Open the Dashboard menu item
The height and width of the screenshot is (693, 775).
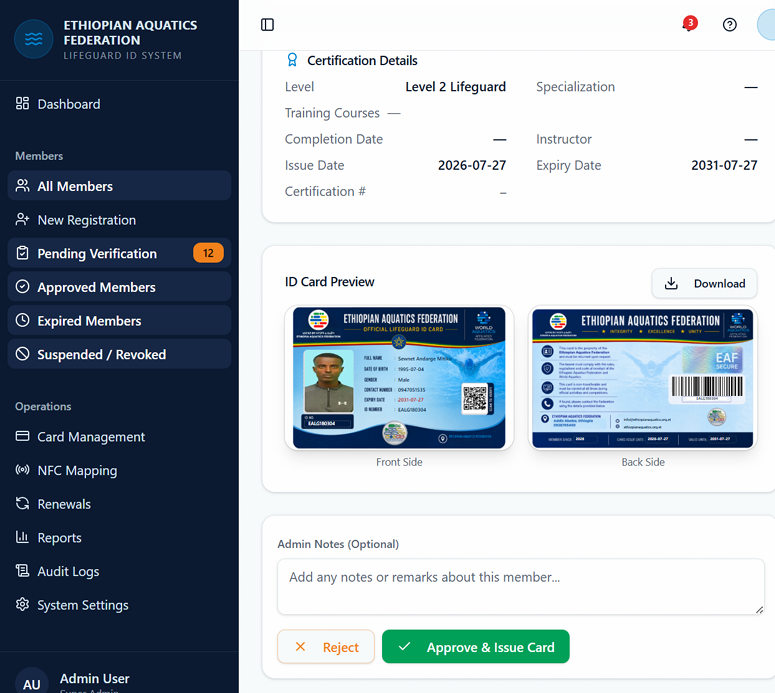point(119,104)
